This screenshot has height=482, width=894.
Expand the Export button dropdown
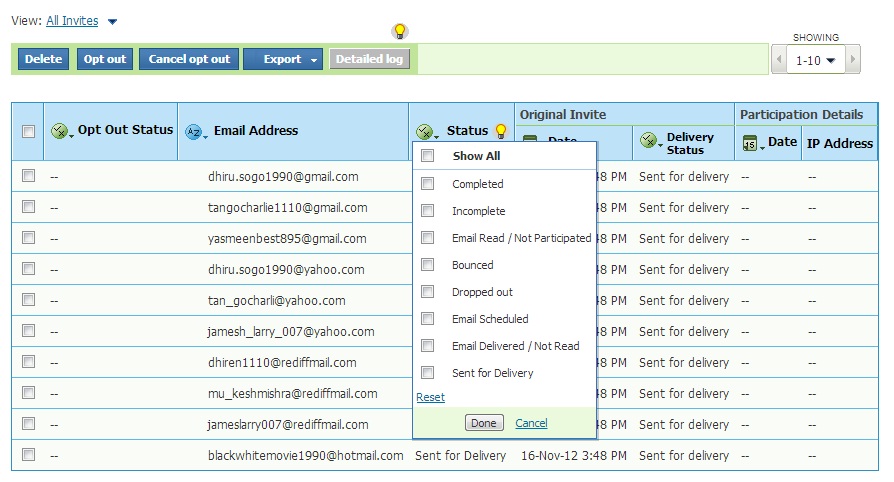[x=313, y=60]
